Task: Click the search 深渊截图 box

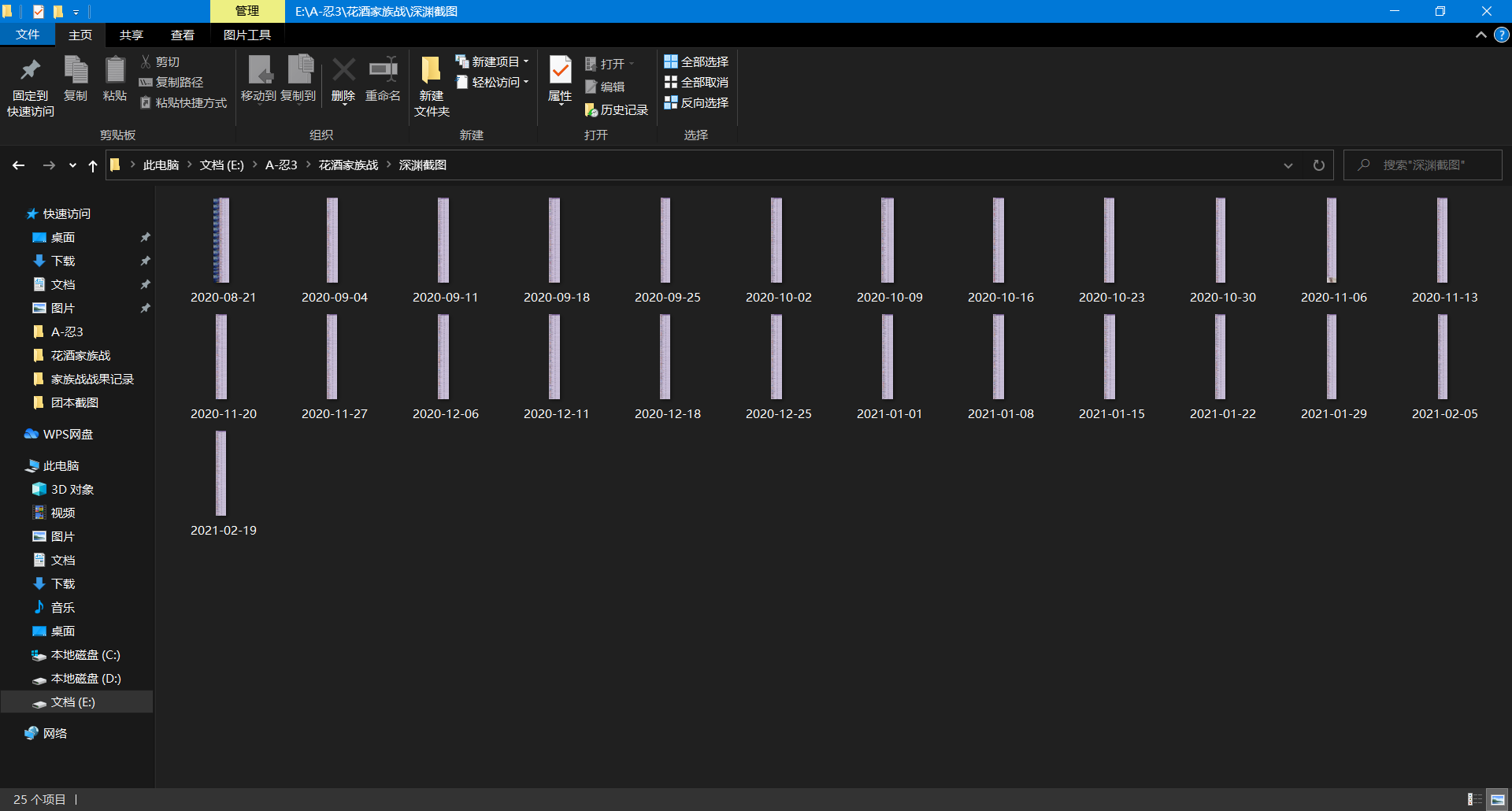Action: (1423, 165)
